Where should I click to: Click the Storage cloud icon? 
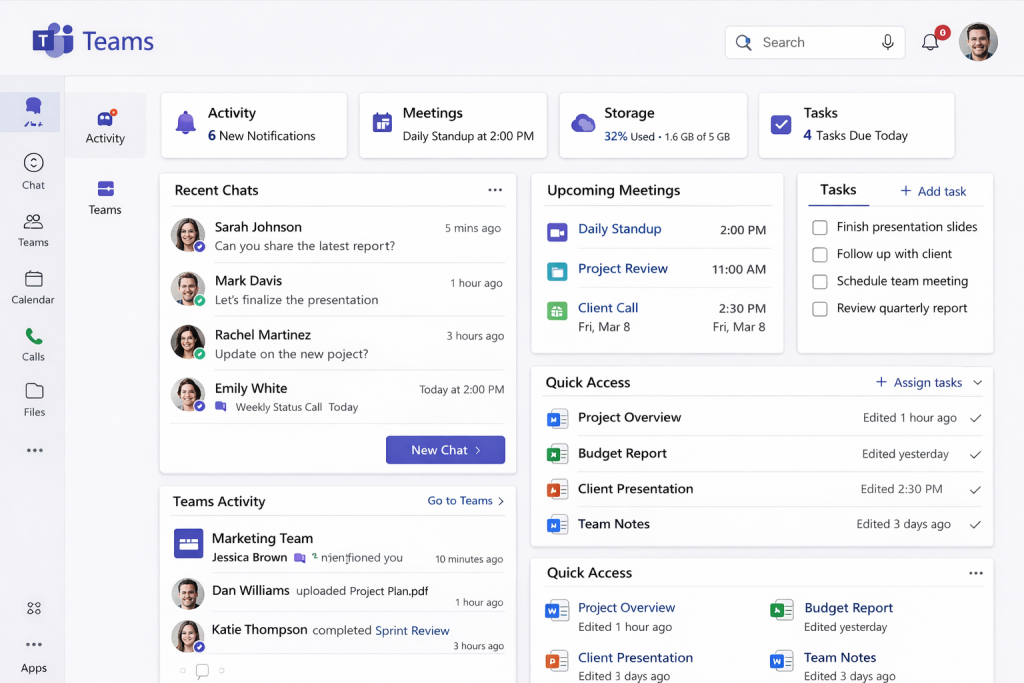[583, 124]
